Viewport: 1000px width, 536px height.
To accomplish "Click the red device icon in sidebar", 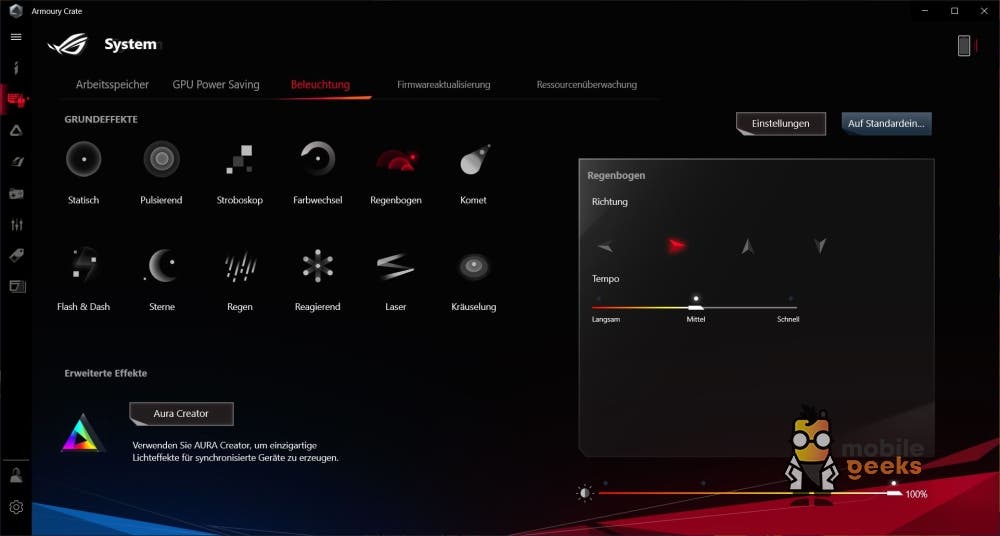I will pyautogui.click(x=17, y=100).
